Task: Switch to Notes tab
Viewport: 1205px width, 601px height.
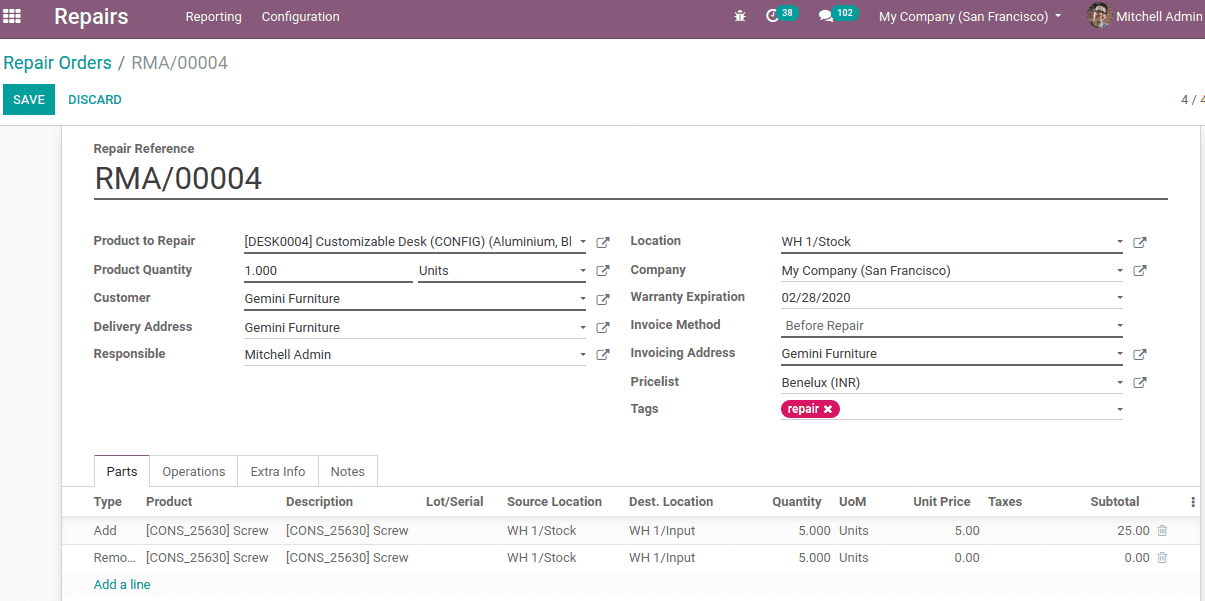Action: click(348, 472)
